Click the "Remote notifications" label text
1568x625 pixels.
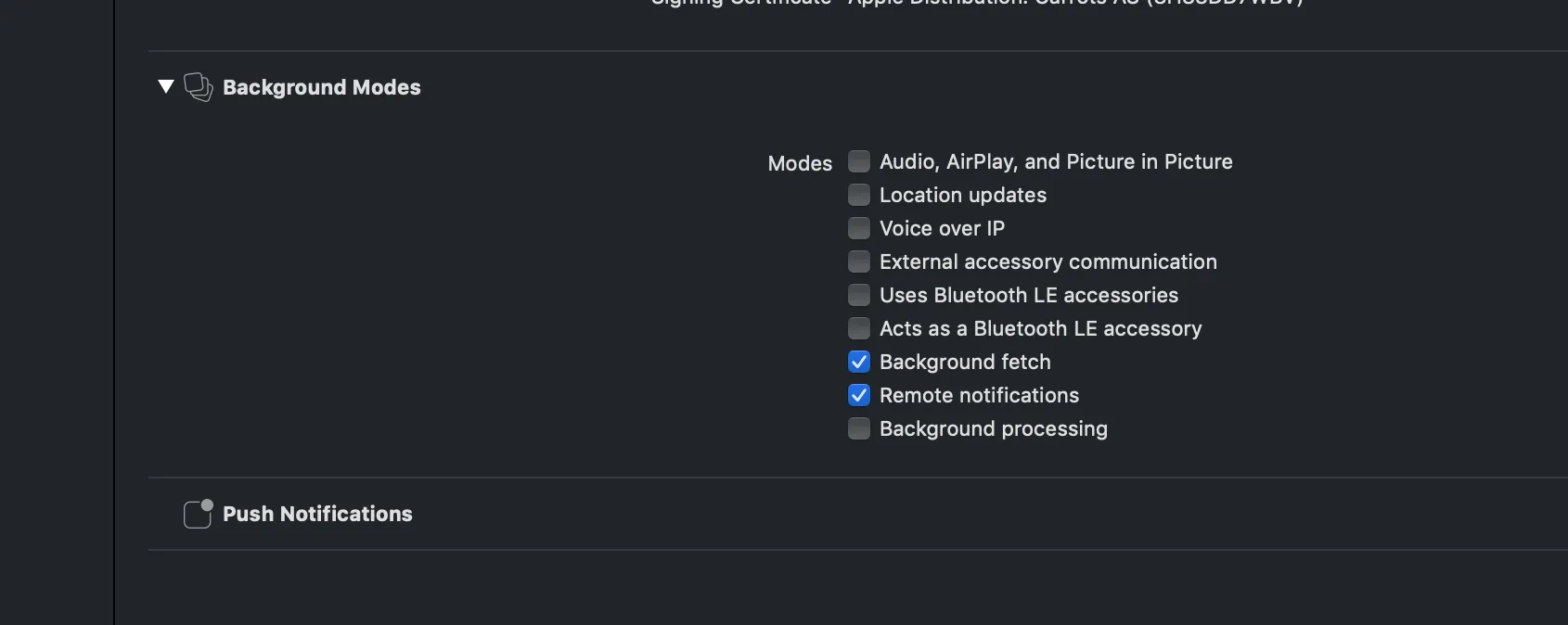979,395
